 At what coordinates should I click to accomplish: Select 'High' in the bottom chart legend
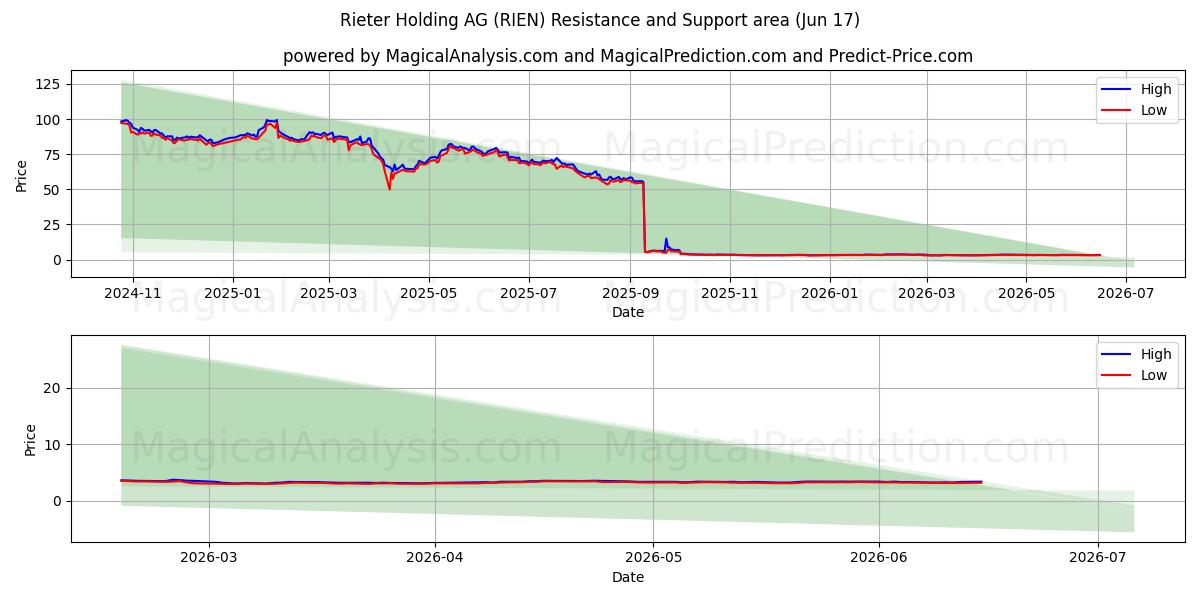point(1156,354)
